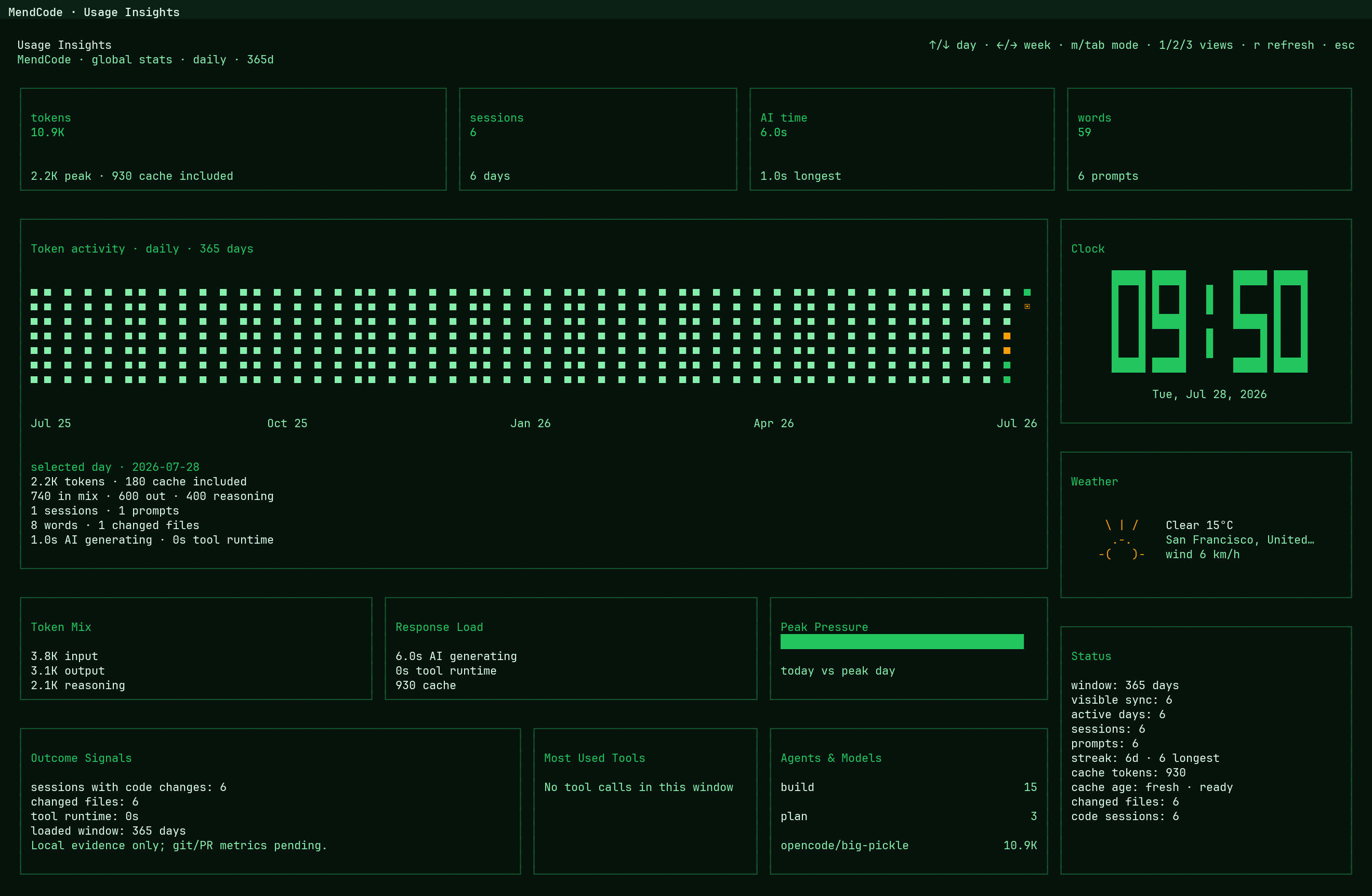This screenshot has height=896, width=1372.
Task: Click 'Clear 15°C' in Weather panel
Action: pyautogui.click(x=1199, y=525)
